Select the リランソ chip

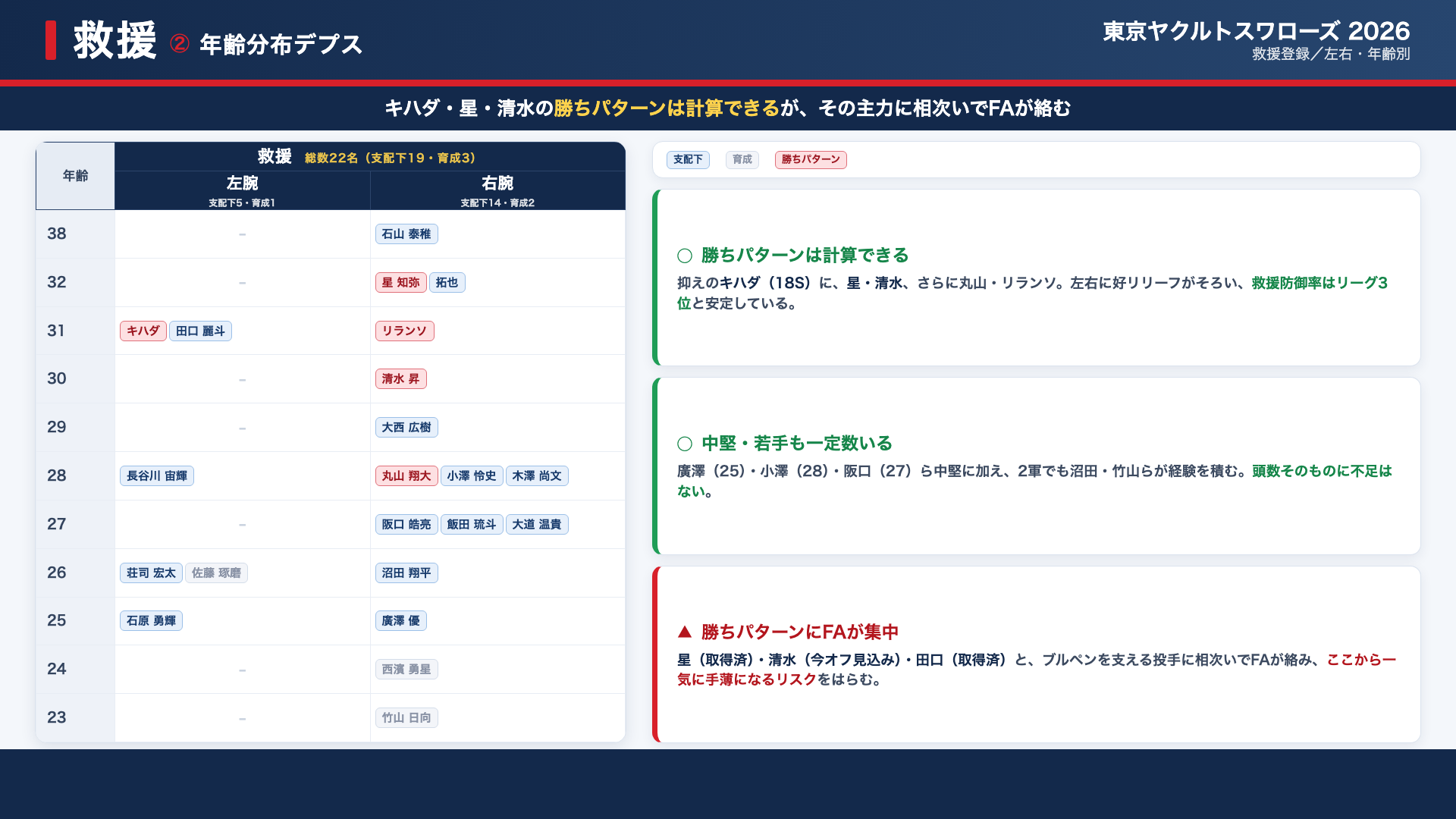[404, 331]
